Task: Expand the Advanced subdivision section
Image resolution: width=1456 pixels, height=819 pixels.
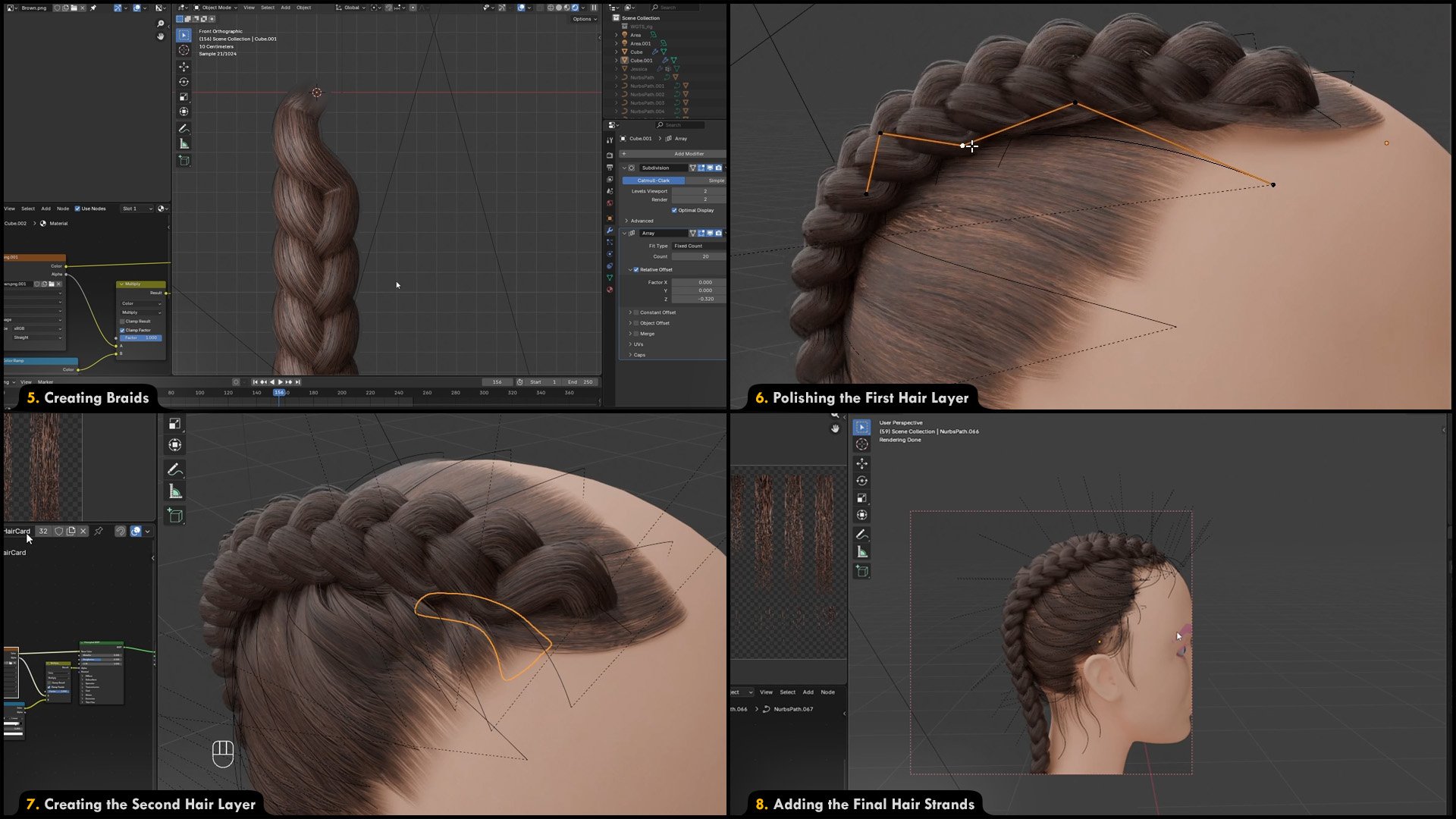Action: [642, 221]
